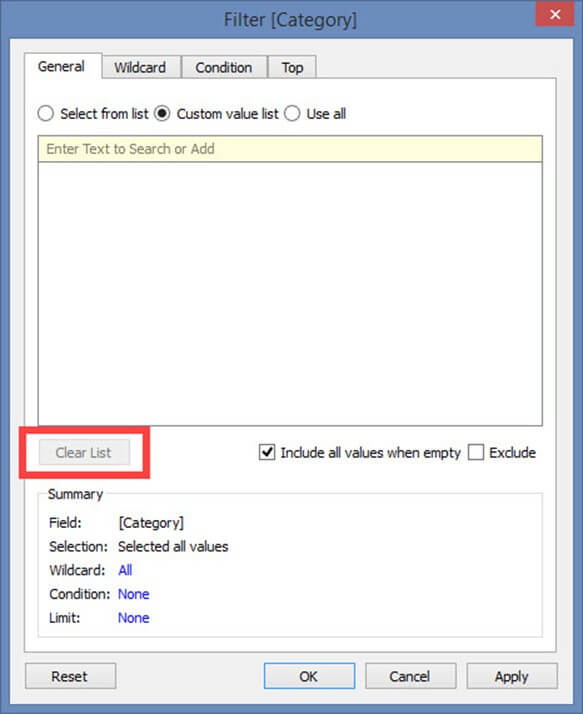
Task: Open the Condition tab
Action: pyautogui.click(x=224, y=67)
